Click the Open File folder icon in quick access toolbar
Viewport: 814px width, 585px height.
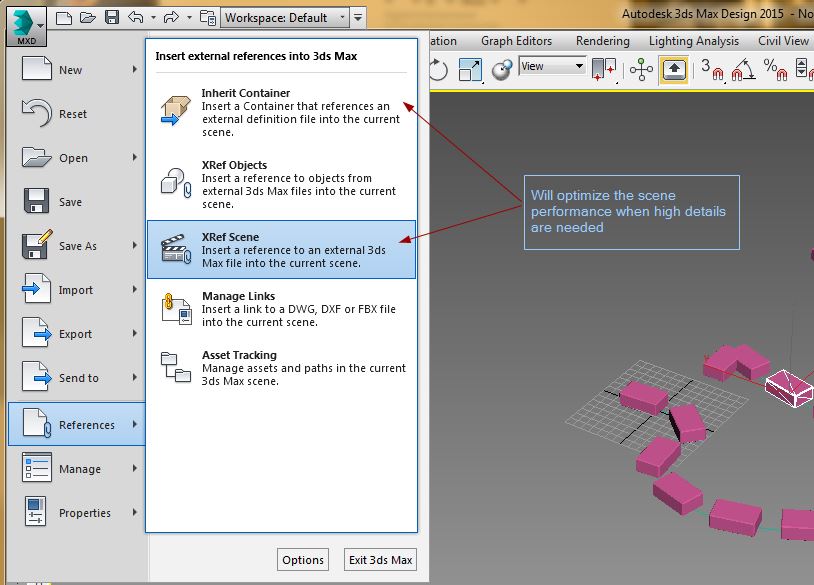[88, 18]
